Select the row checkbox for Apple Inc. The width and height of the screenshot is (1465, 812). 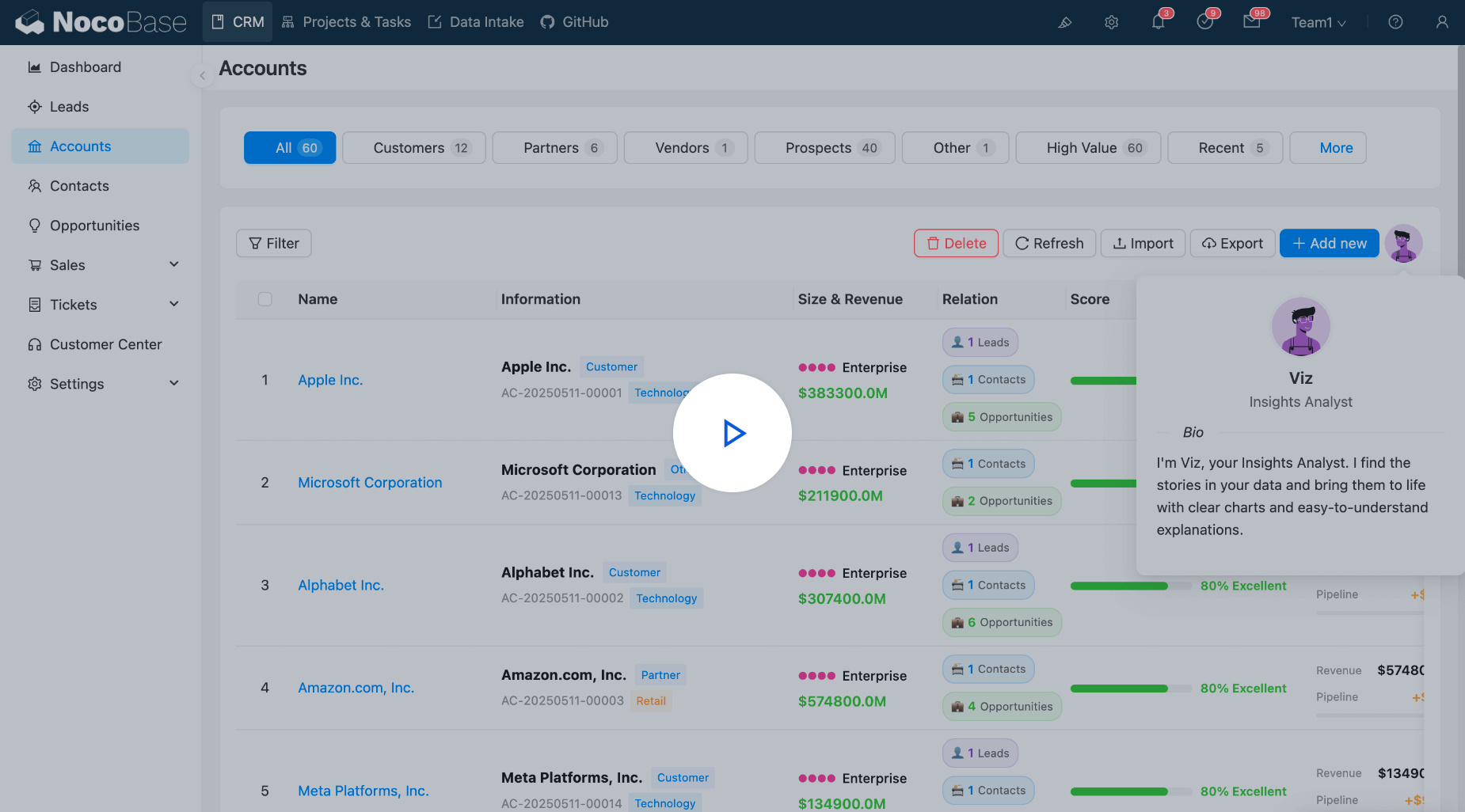point(265,380)
